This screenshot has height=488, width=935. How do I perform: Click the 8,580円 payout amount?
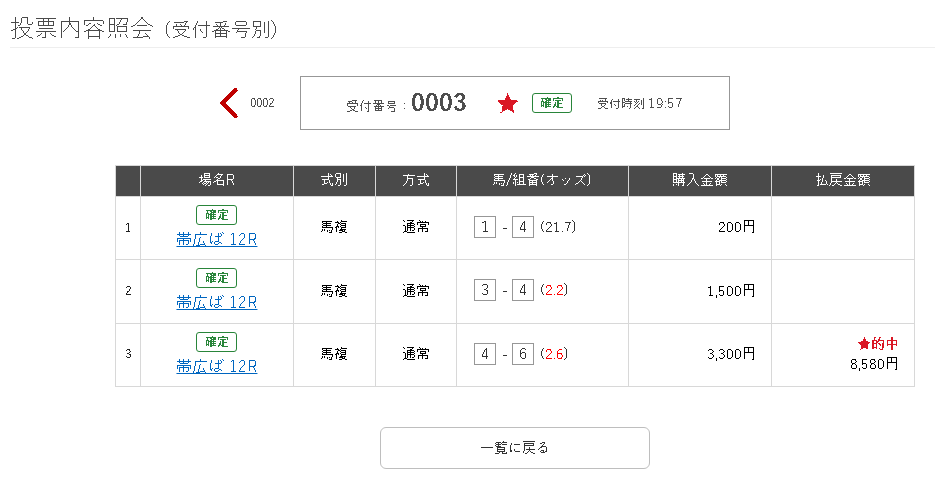[874, 364]
